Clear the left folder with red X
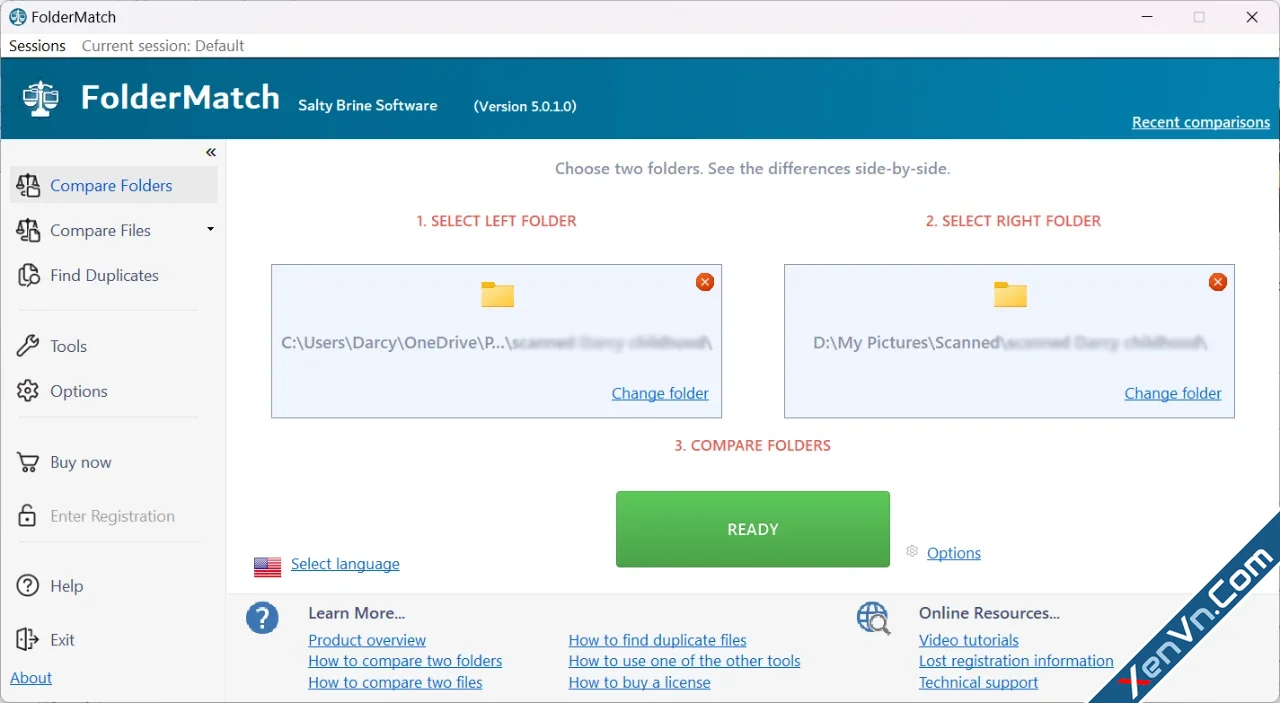The width and height of the screenshot is (1280, 703). point(705,282)
